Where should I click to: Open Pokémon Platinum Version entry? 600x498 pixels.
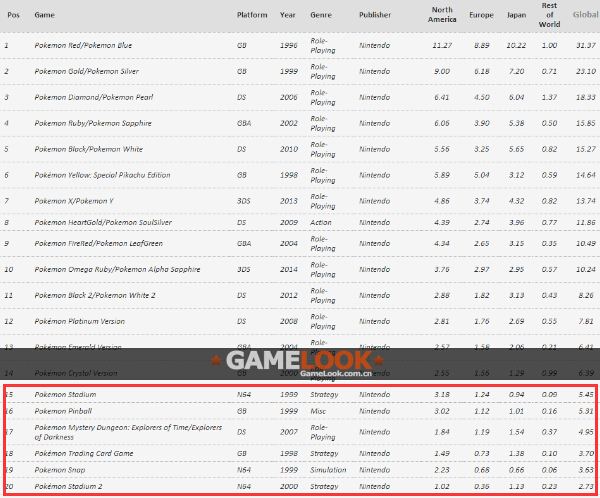tap(80, 322)
